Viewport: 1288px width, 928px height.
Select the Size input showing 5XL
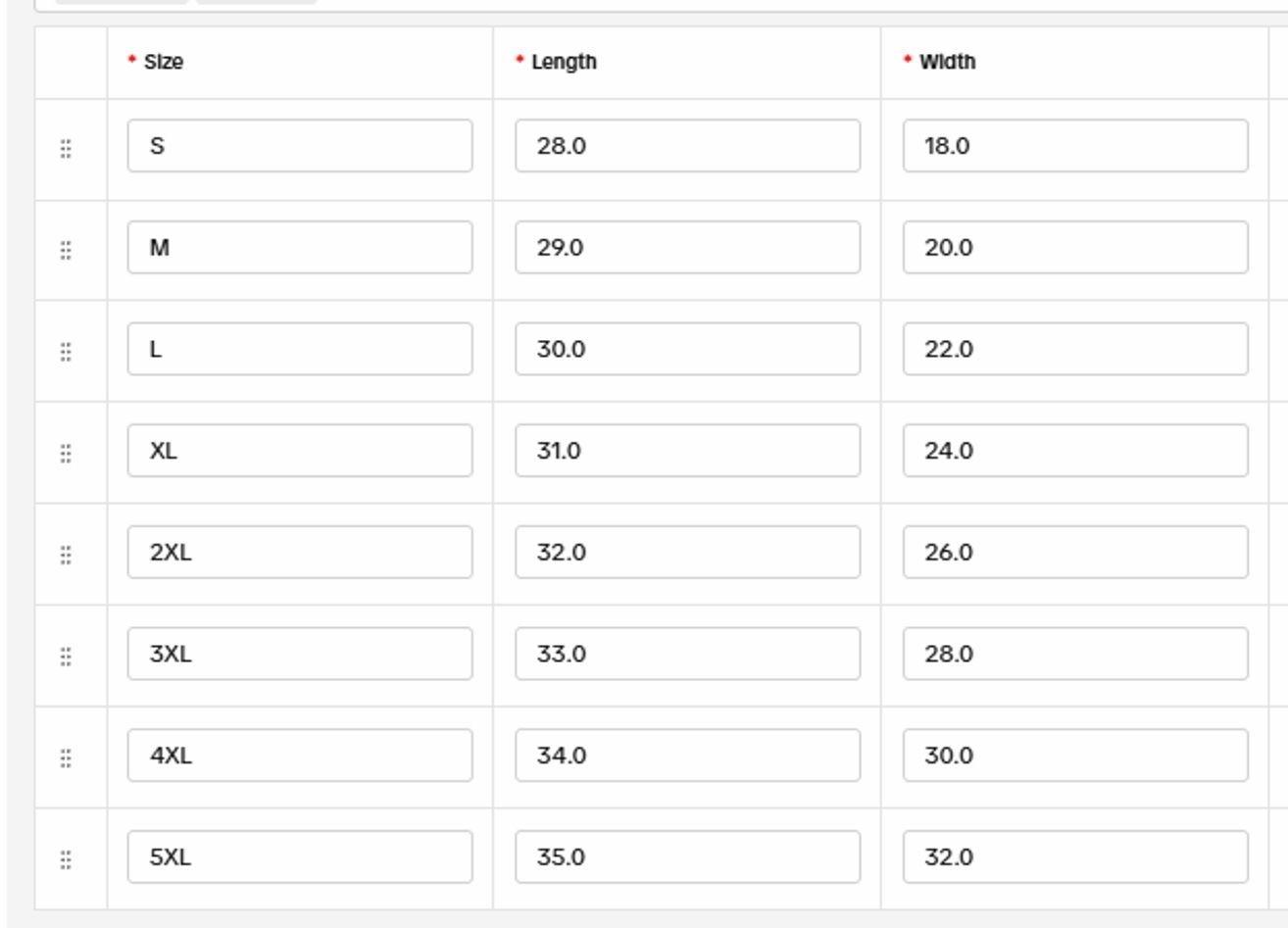click(299, 857)
